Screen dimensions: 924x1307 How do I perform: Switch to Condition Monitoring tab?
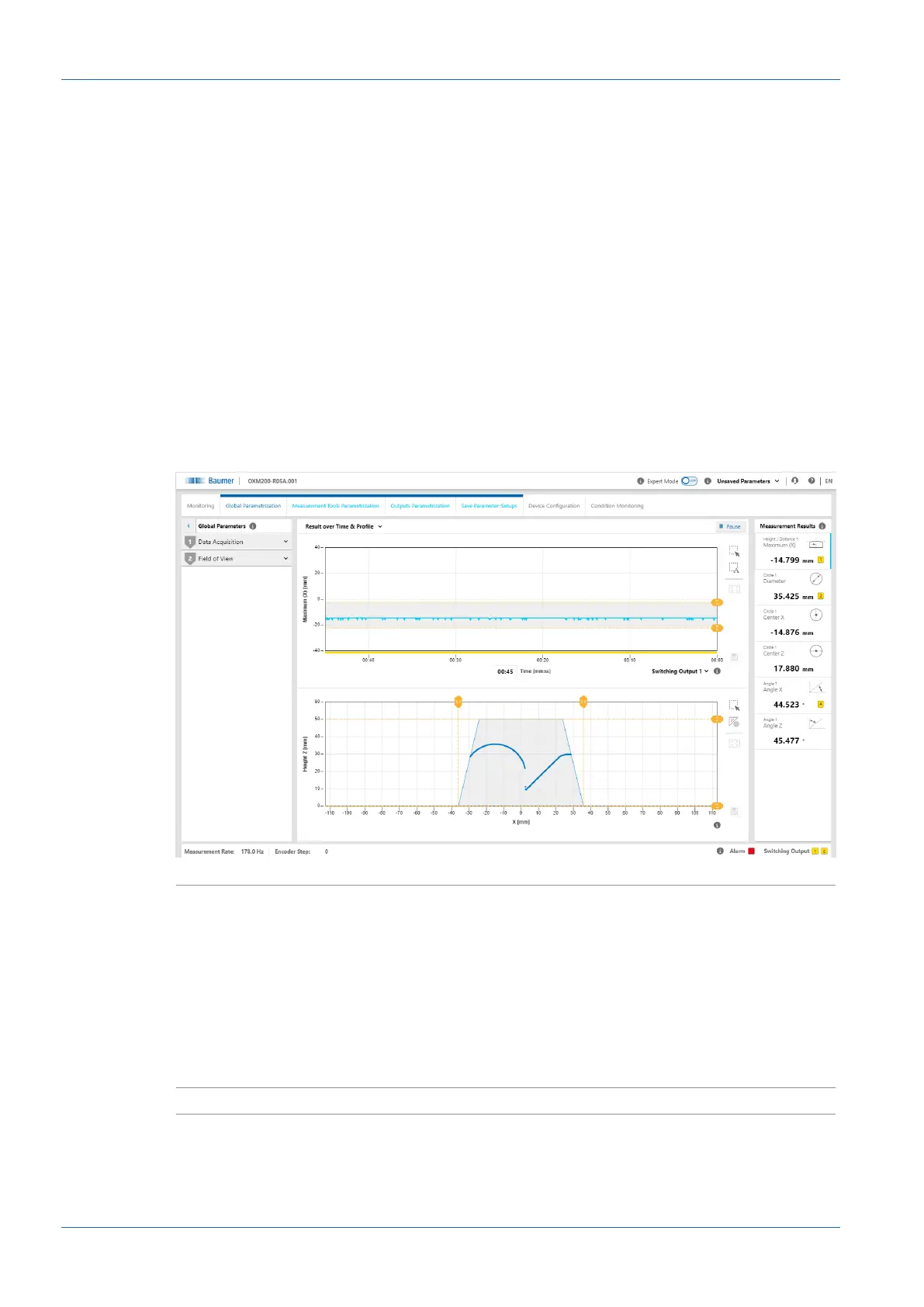[x=617, y=506]
